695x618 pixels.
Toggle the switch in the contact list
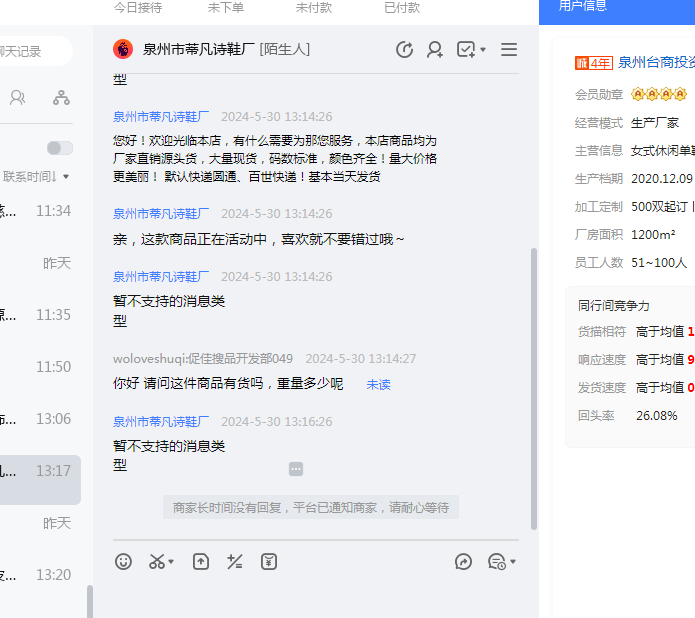point(59,148)
